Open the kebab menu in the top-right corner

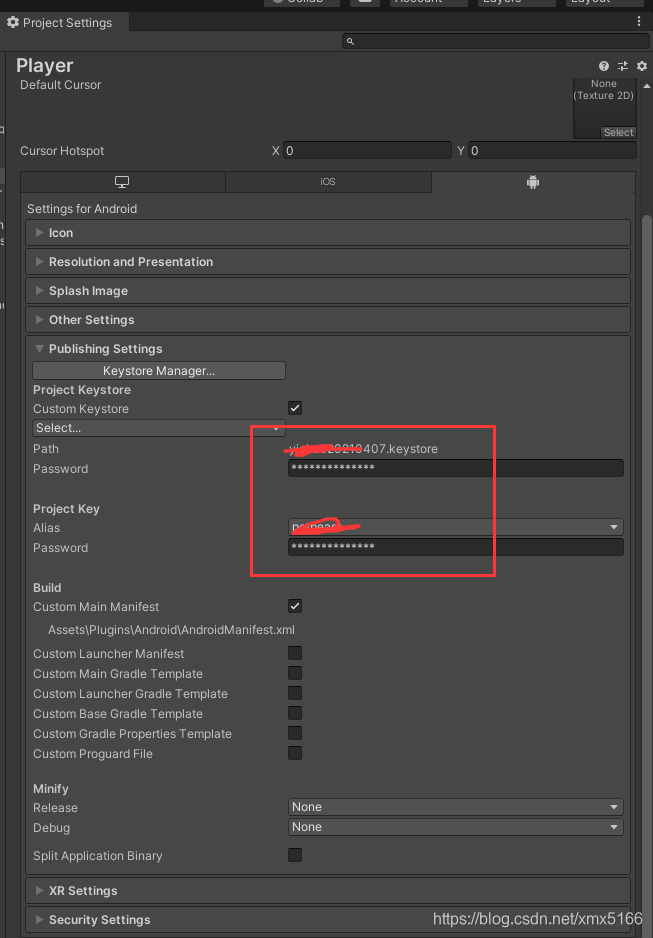639,21
